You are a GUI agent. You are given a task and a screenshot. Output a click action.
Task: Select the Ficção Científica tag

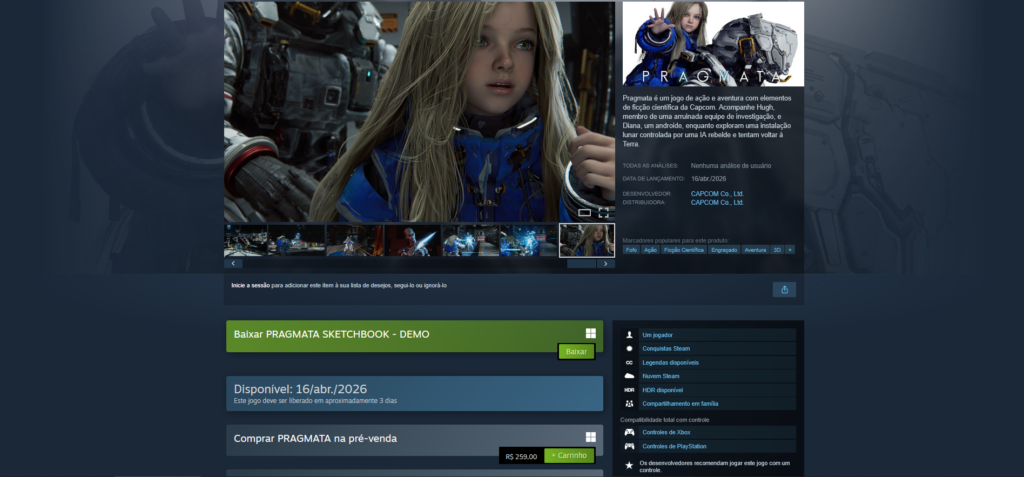point(683,250)
